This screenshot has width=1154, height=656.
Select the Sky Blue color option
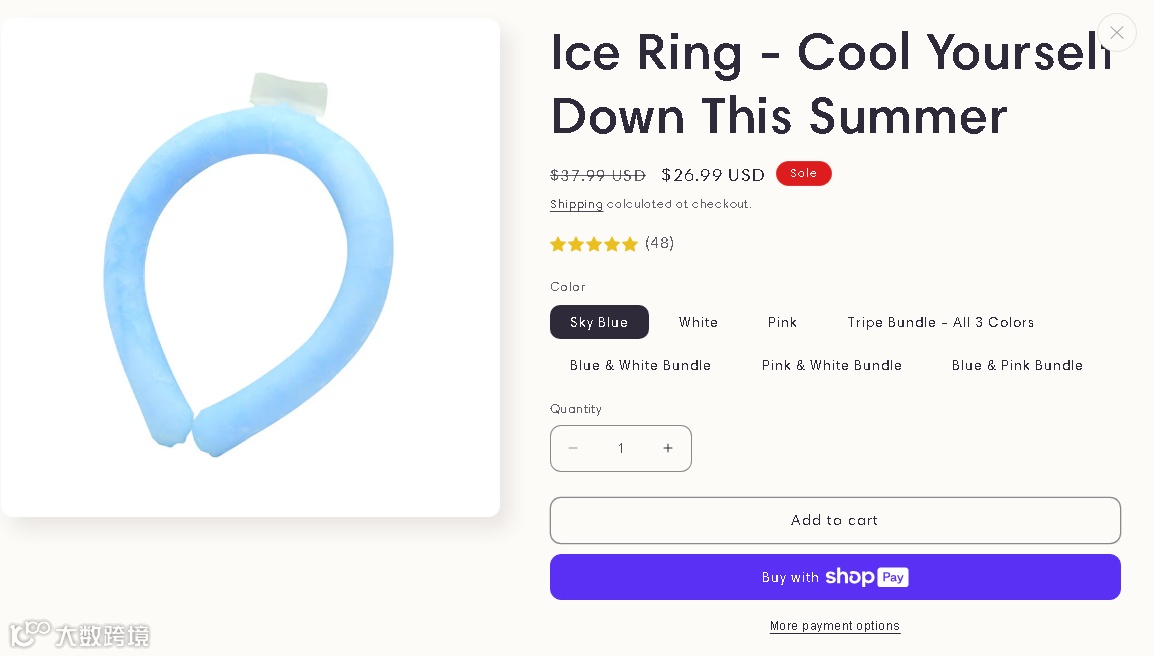pyautogui.click(x=599, y=322)
